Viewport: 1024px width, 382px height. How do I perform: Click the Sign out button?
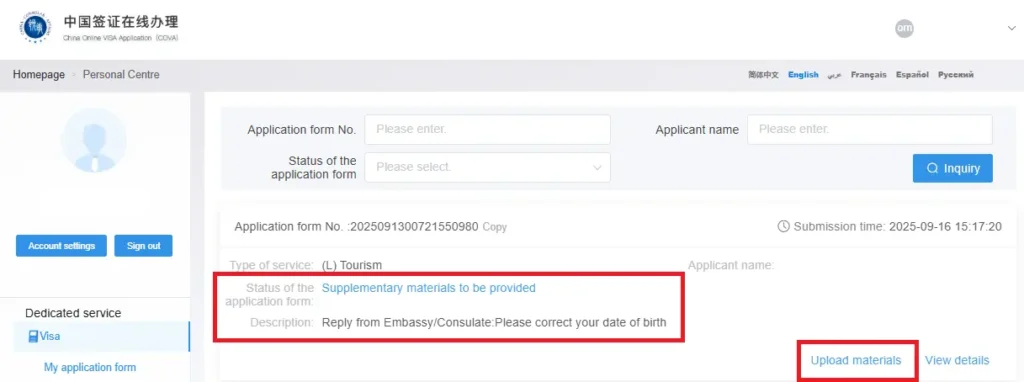pos(144,246)
